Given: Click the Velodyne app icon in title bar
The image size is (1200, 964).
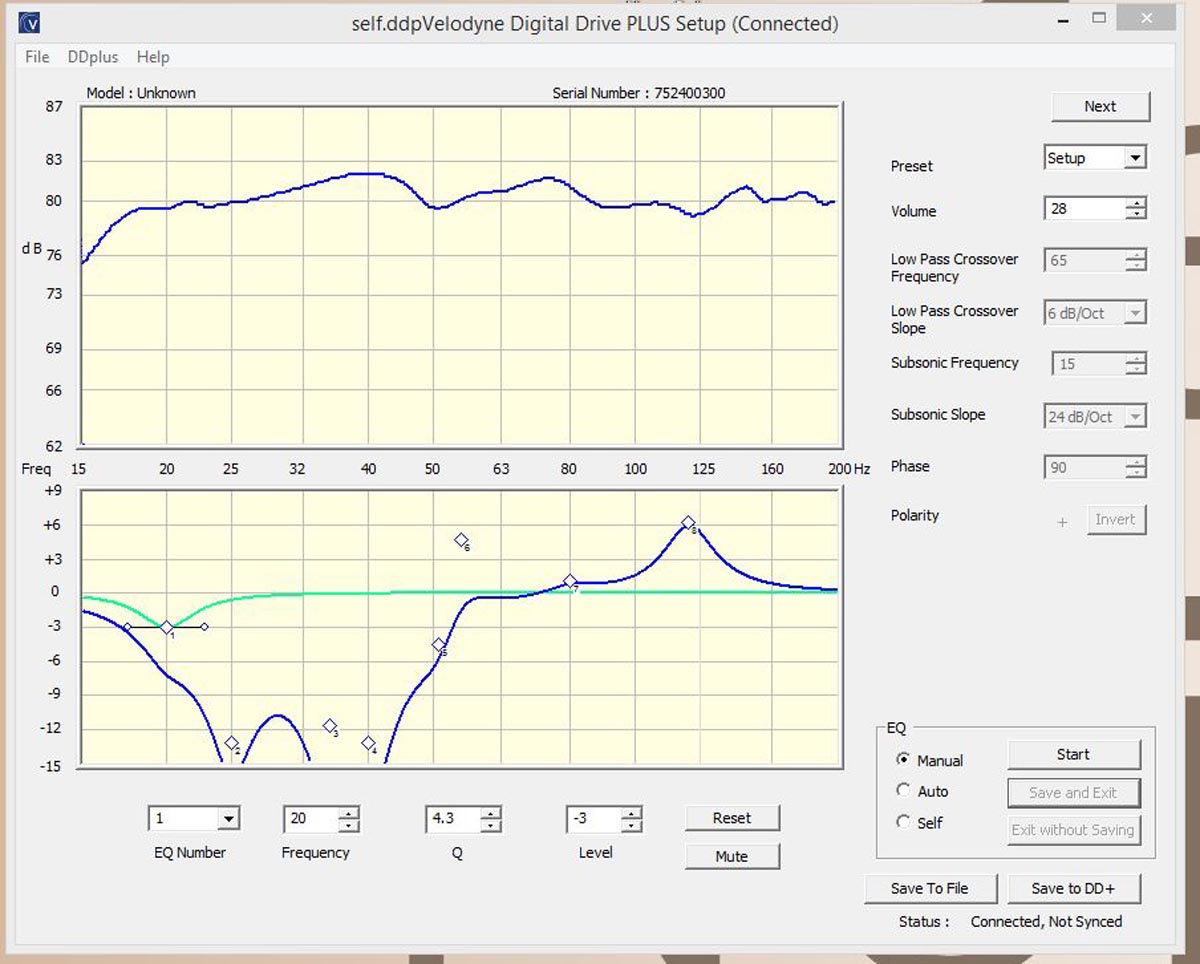Looking at the screenshot, I should (31, 22).
